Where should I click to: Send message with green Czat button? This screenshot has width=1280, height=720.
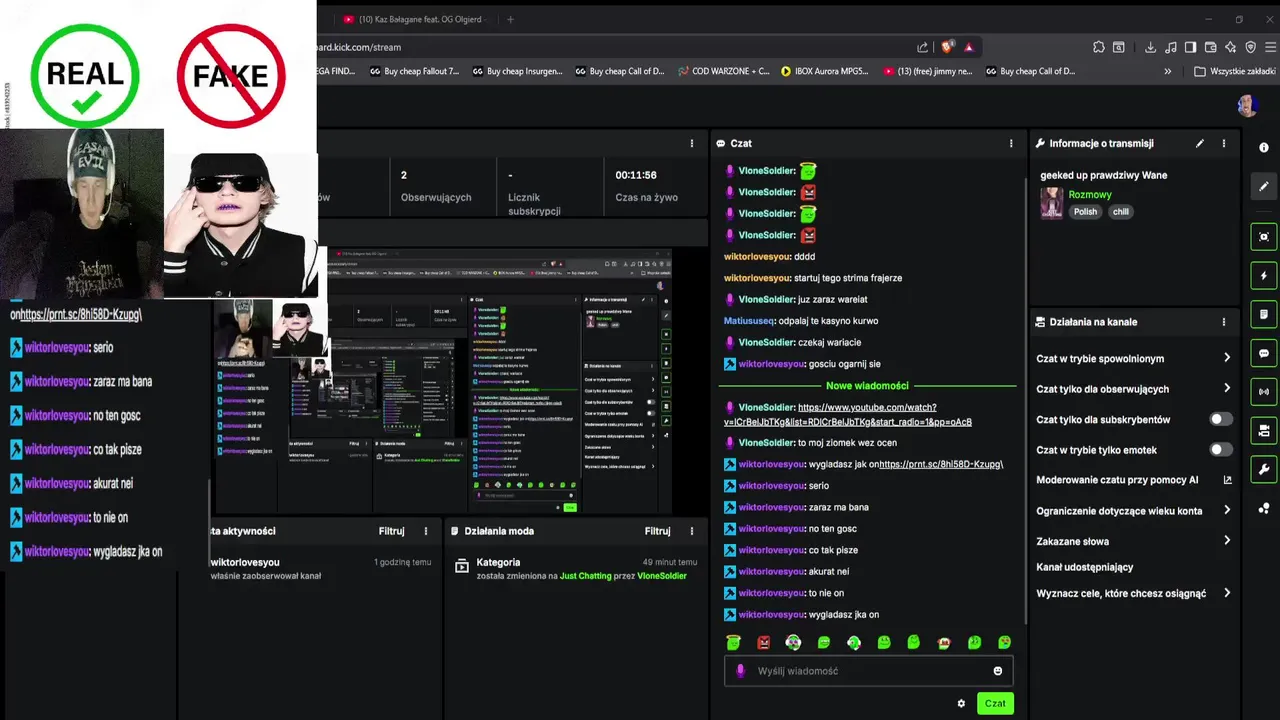coord(995,703)
